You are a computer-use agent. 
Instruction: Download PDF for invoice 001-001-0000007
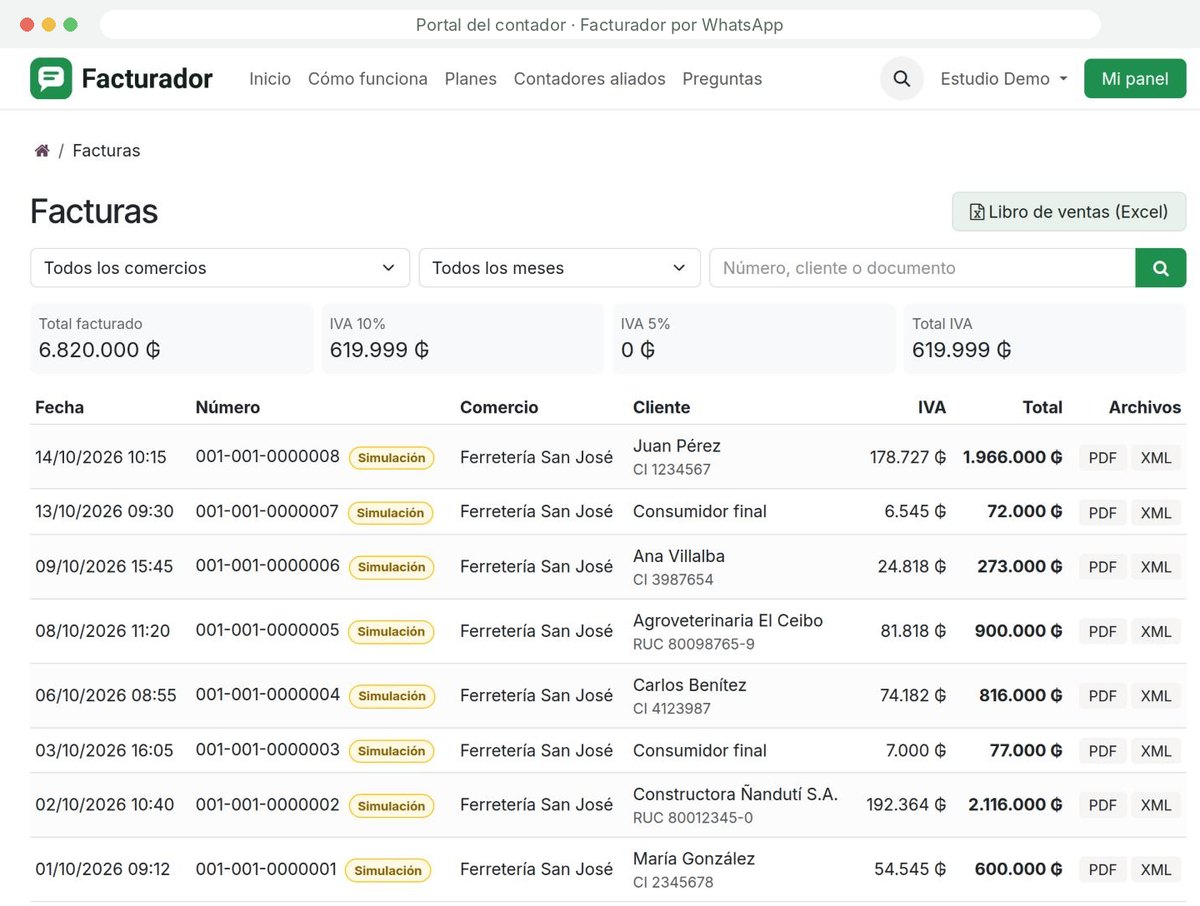click(x=1102, y=513)
